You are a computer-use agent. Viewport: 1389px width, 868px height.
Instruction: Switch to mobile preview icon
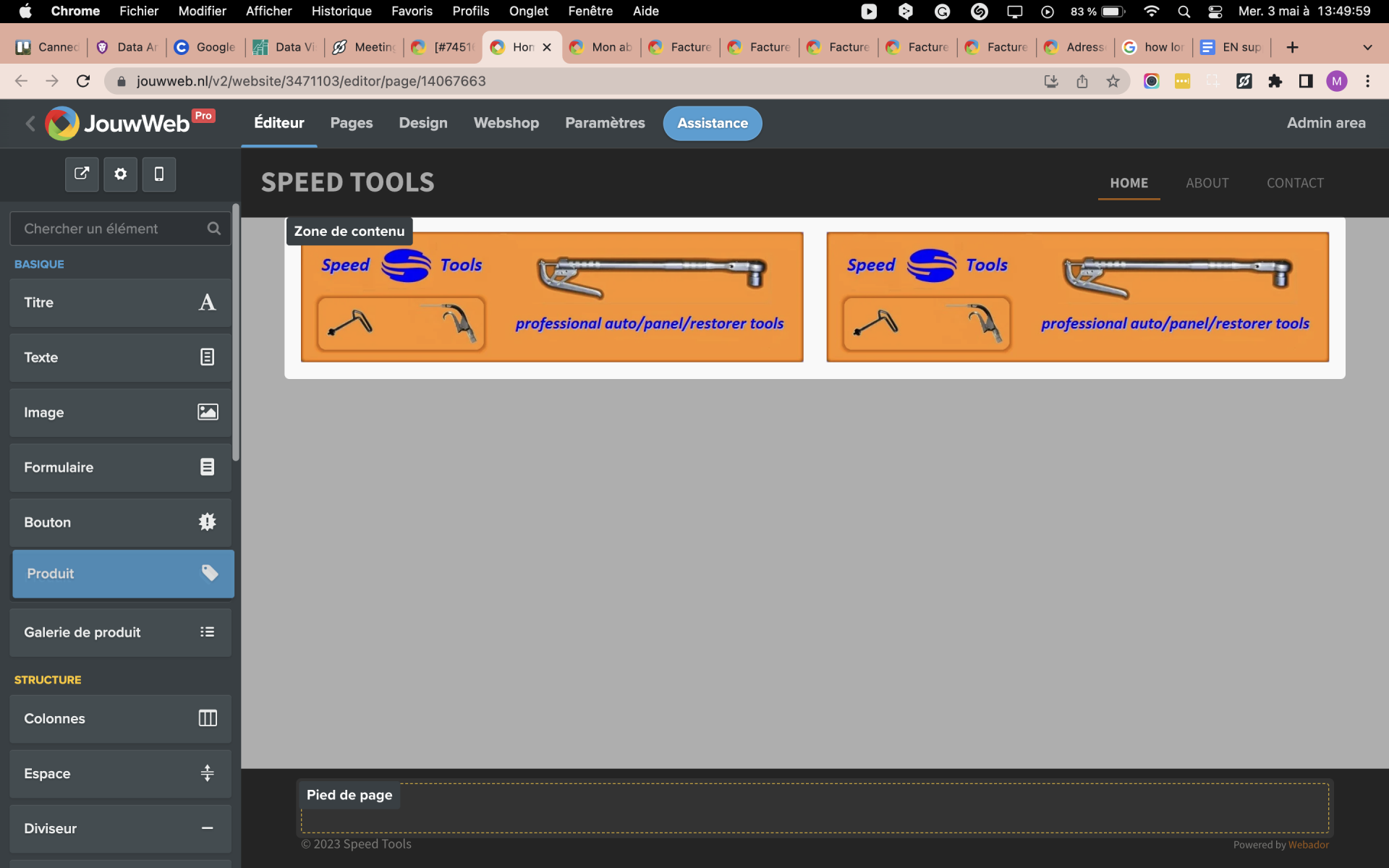(x=159, y=174)
